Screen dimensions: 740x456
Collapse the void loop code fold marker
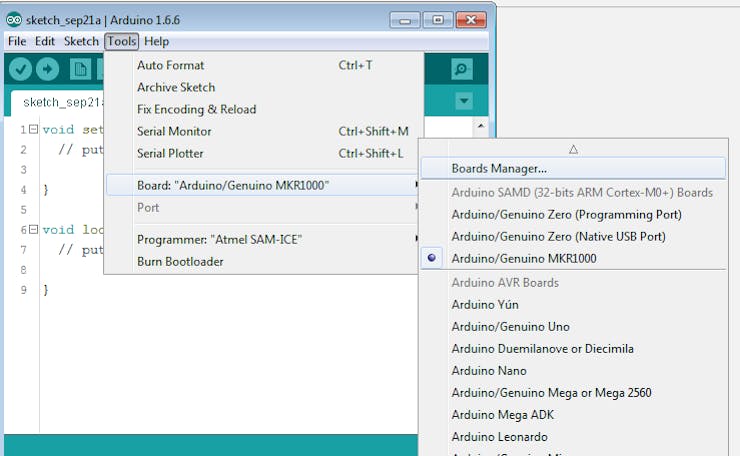coord(34,229)
